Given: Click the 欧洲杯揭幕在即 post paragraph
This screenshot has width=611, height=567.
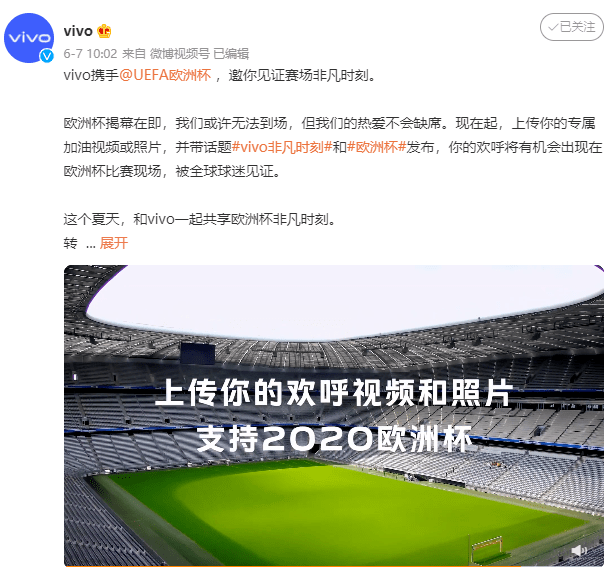Looking at the screenshot, I should [333, 147].
